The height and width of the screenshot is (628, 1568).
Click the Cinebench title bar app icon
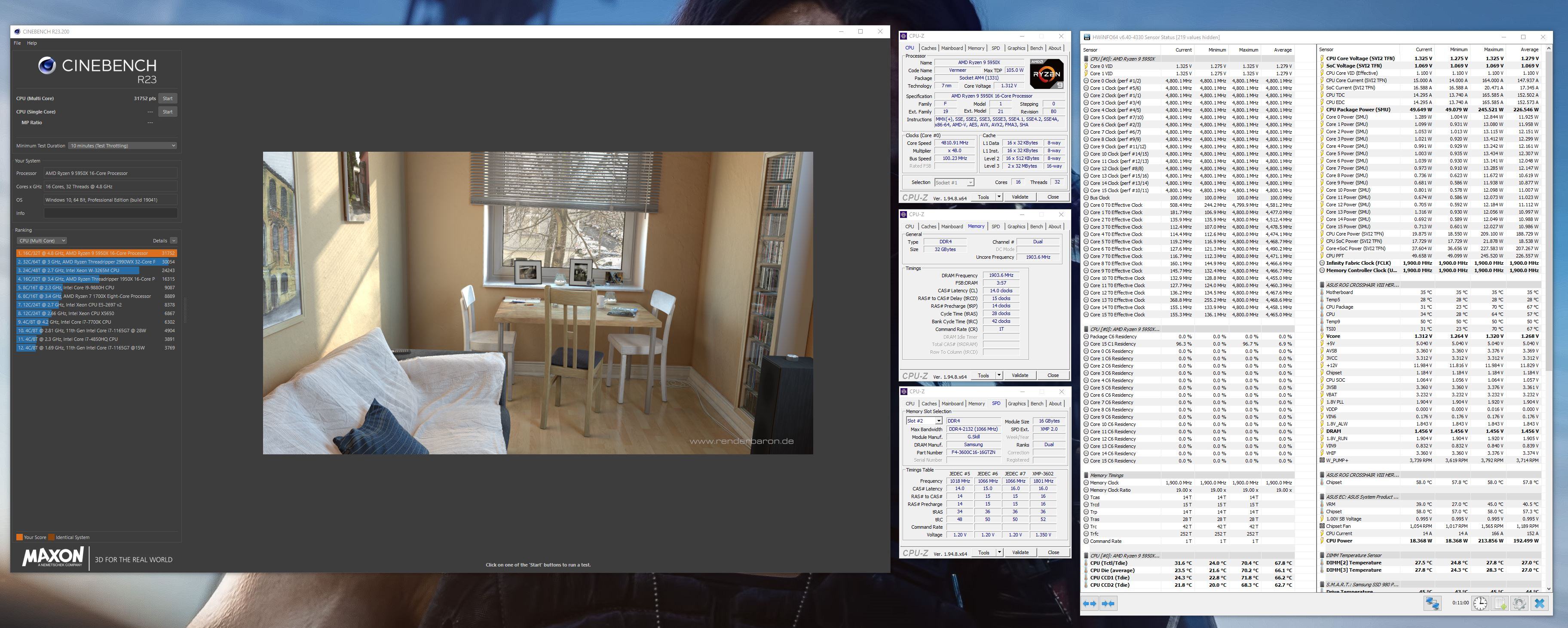(x=17, y=32)
